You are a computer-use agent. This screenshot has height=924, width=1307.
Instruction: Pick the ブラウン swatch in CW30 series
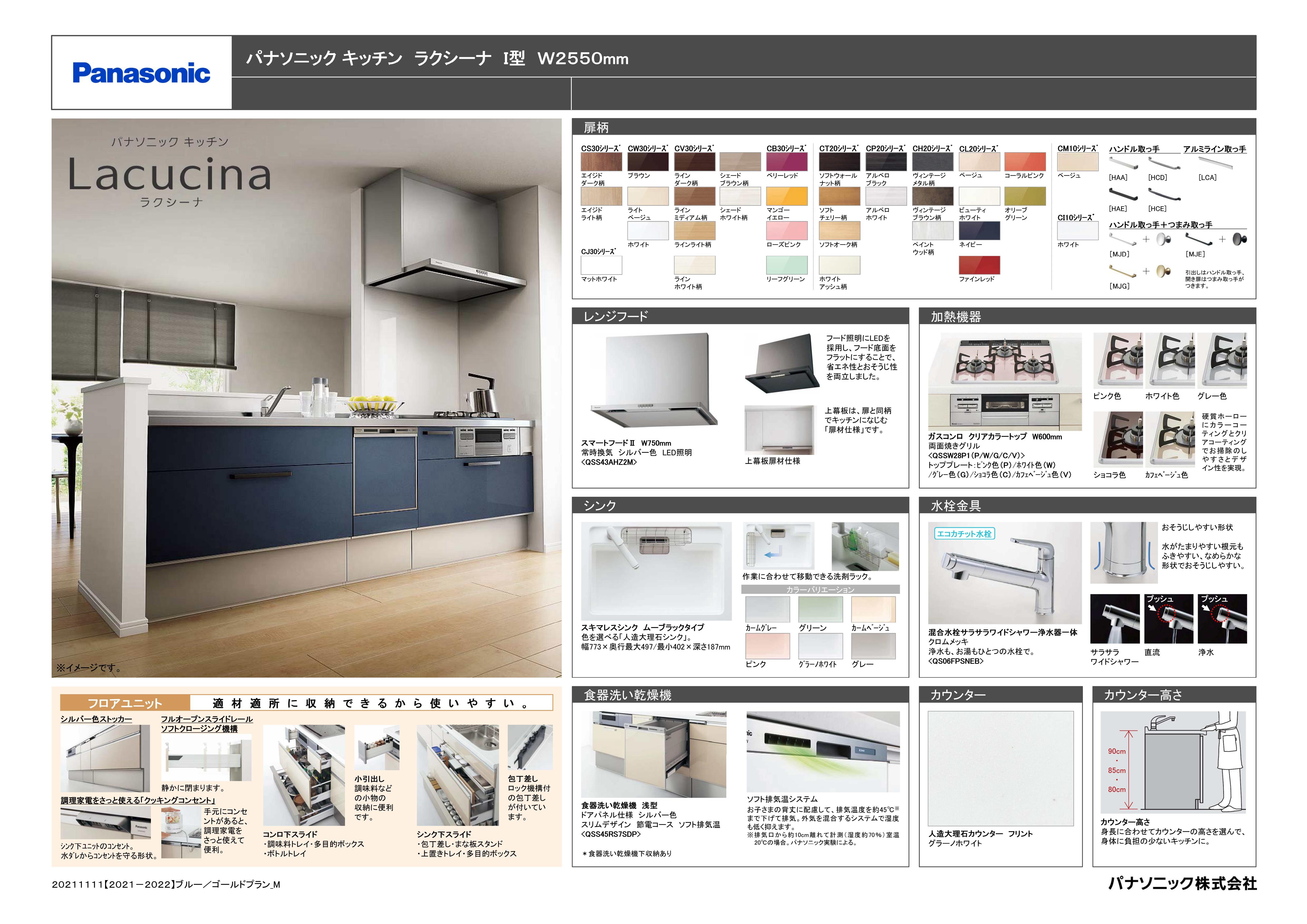coord(648,162)
